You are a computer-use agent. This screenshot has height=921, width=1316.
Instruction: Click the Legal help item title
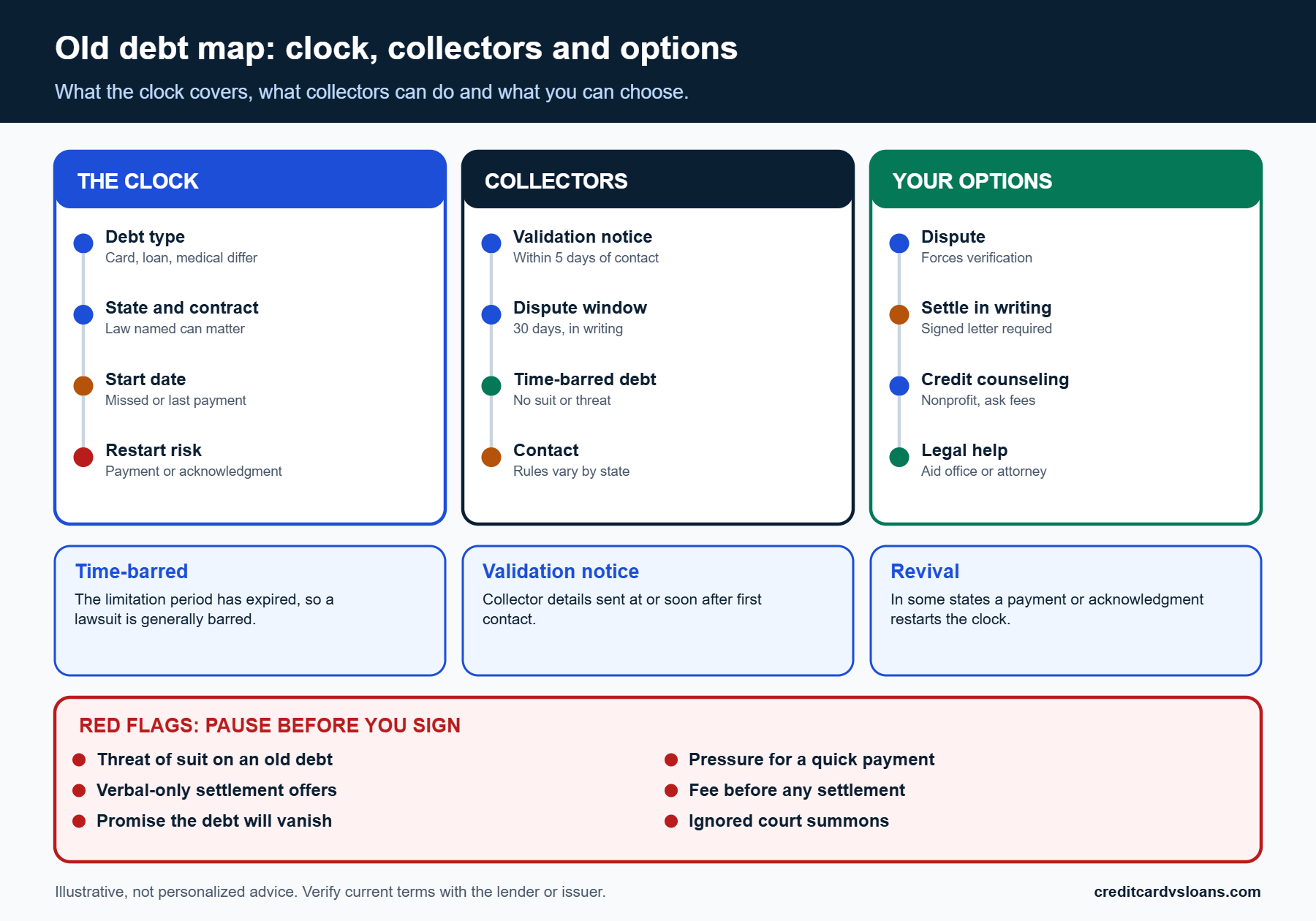[x=964, y=450]
